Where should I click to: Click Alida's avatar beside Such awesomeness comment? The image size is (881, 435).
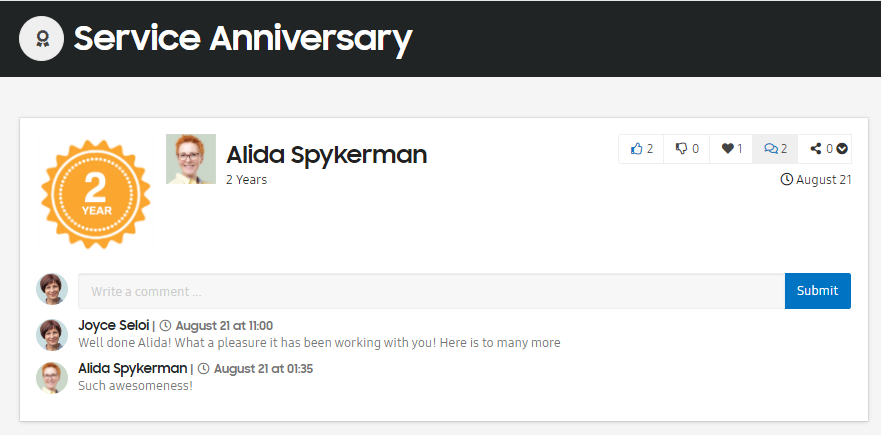[52, 378]
